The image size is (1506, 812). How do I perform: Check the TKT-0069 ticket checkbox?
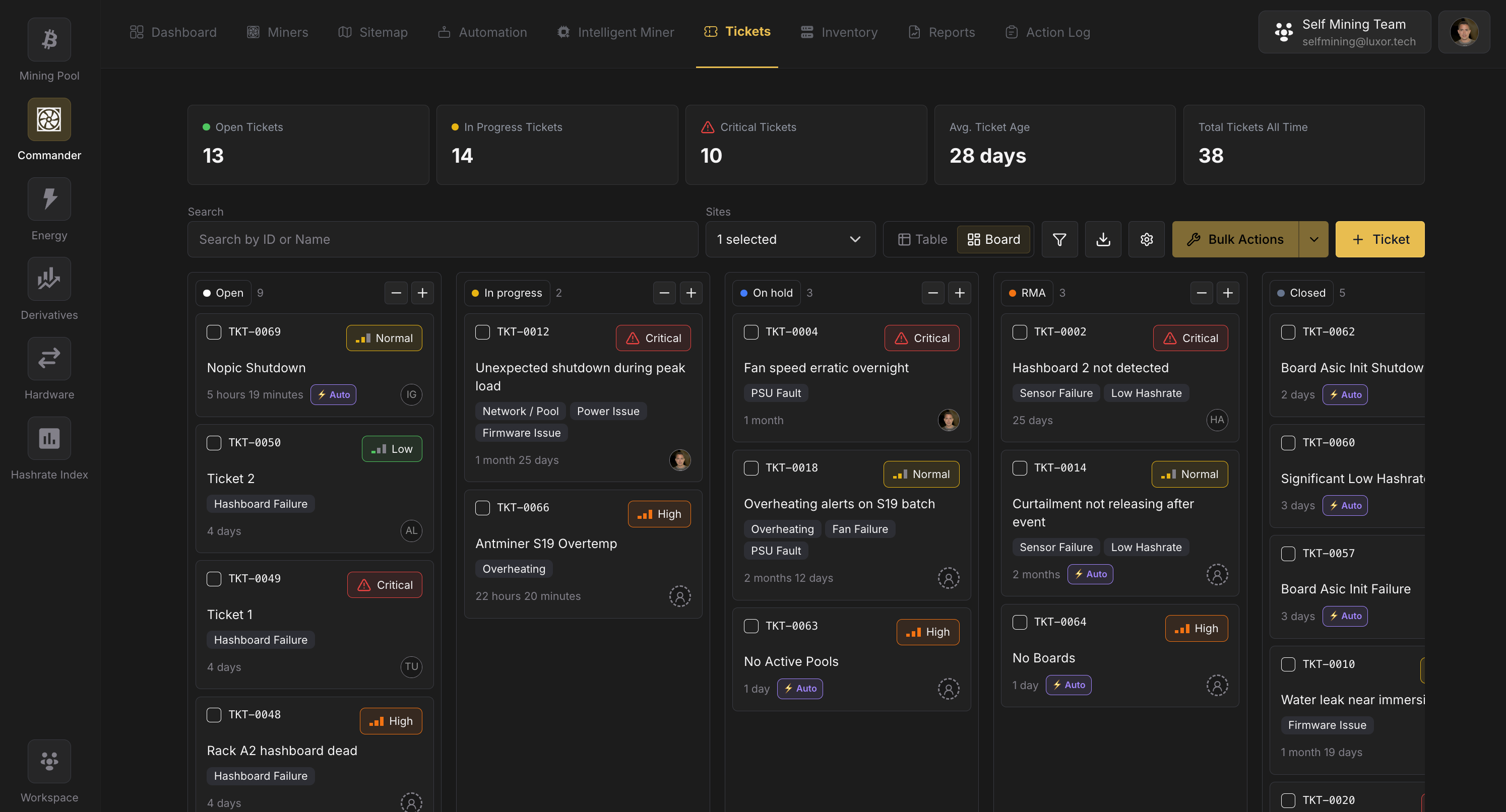[214, 332]
